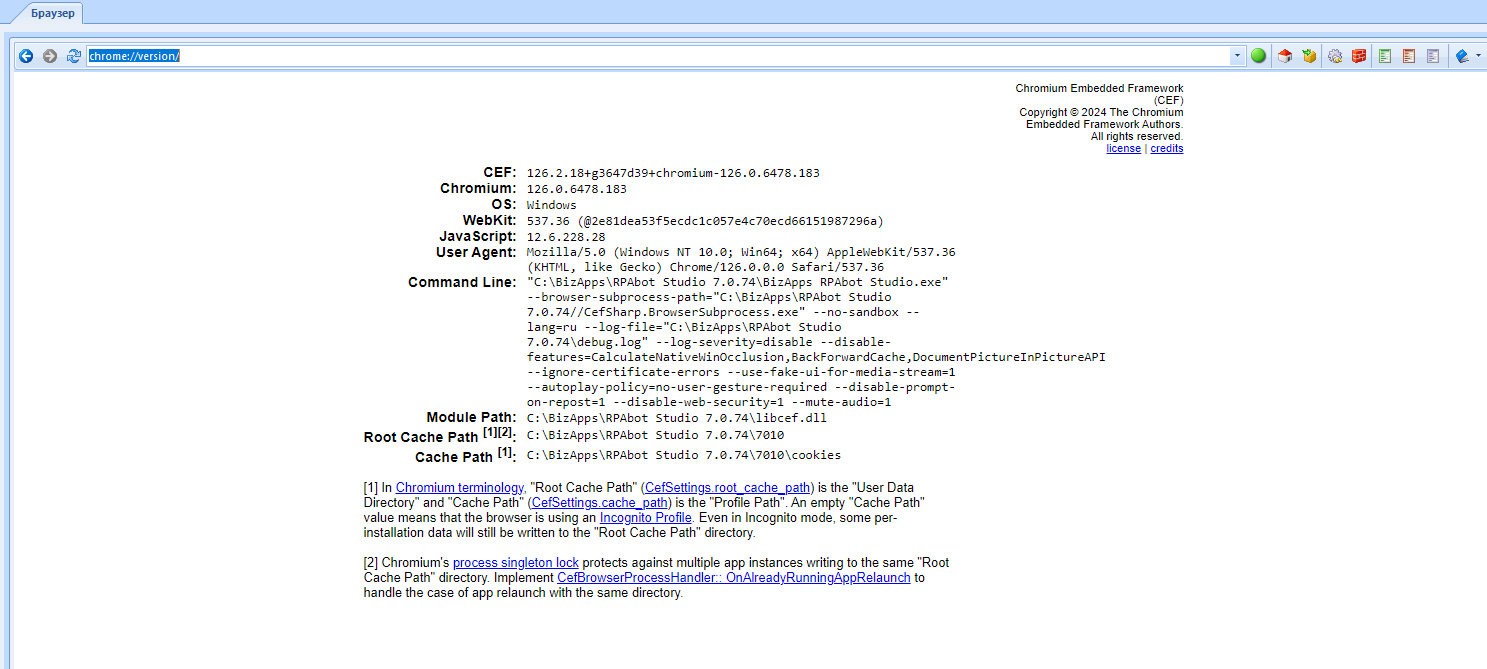Image resolution: width=1487 pixels, height=669 pixels.
Task: Open the CefSettings.root_cache_path link
Action: tap(729, 487)
